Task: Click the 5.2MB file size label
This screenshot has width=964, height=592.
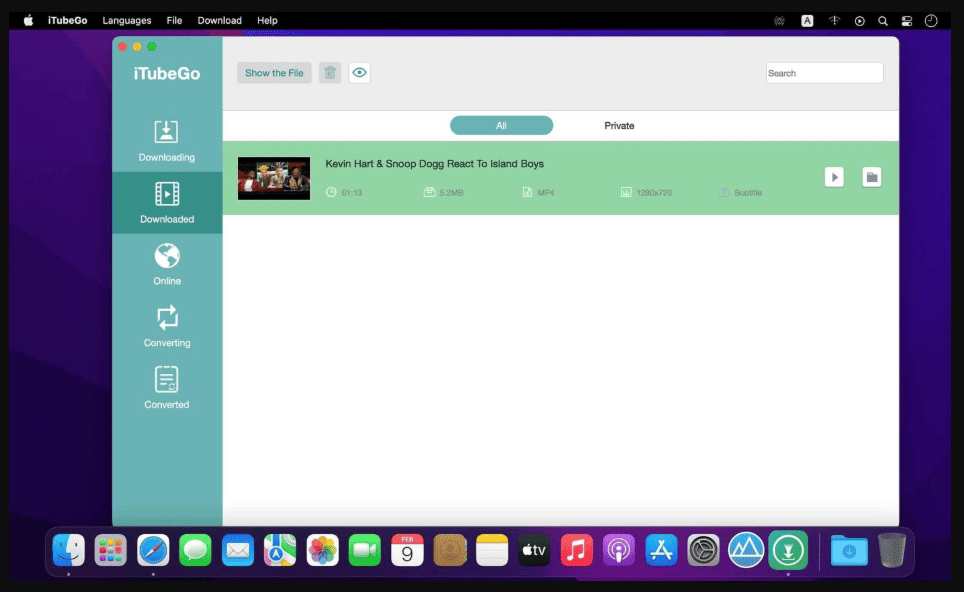Action: pos(451,192)
